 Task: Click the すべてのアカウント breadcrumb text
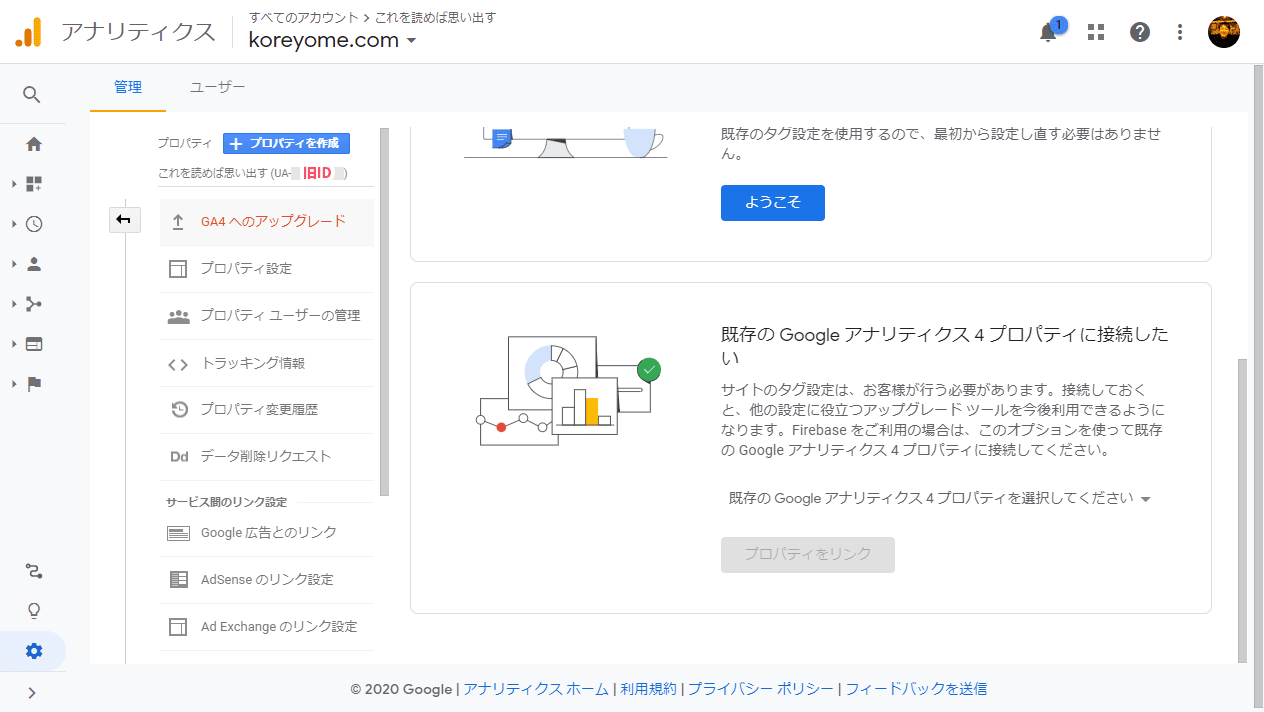point(304,17)
